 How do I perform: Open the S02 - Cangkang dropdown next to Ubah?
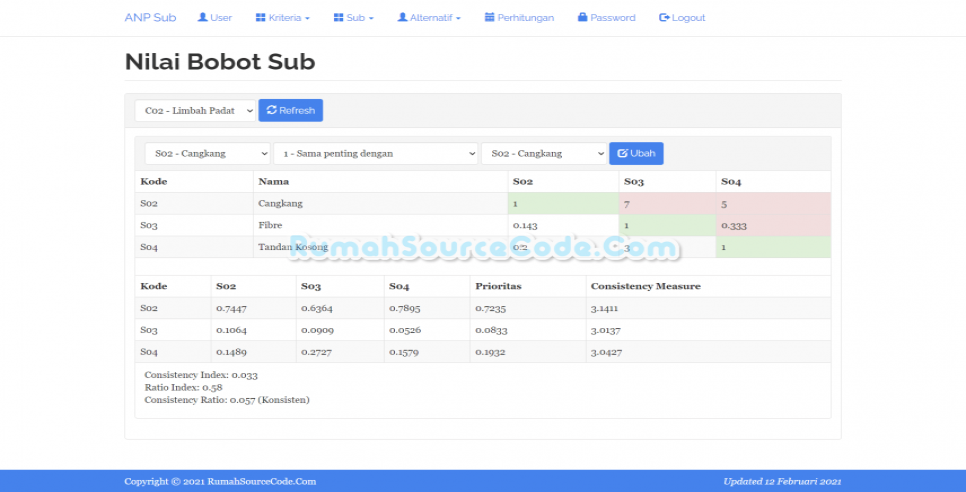tap(544, 153)
